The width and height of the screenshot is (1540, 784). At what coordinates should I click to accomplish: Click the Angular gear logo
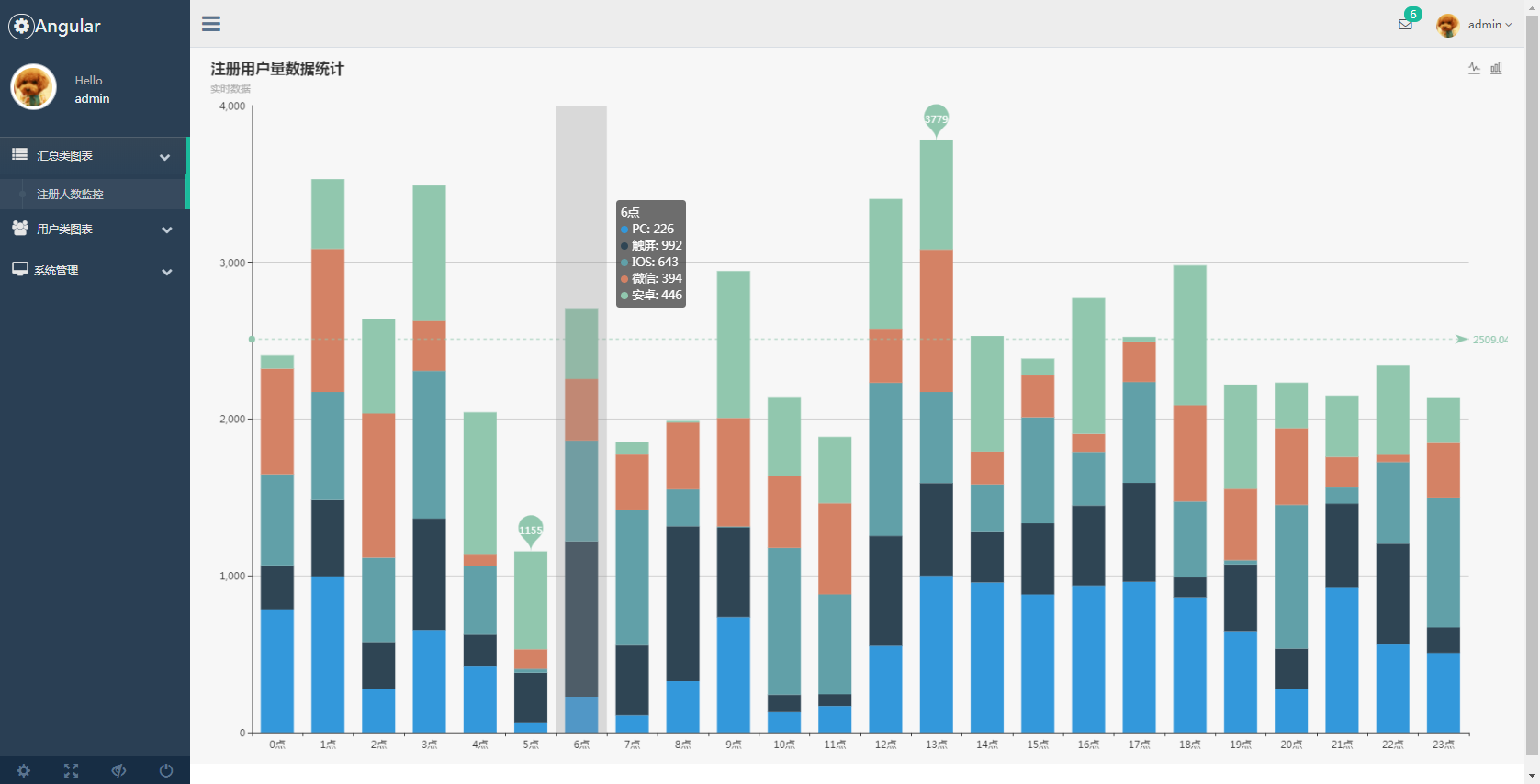(x=21, y=27)
